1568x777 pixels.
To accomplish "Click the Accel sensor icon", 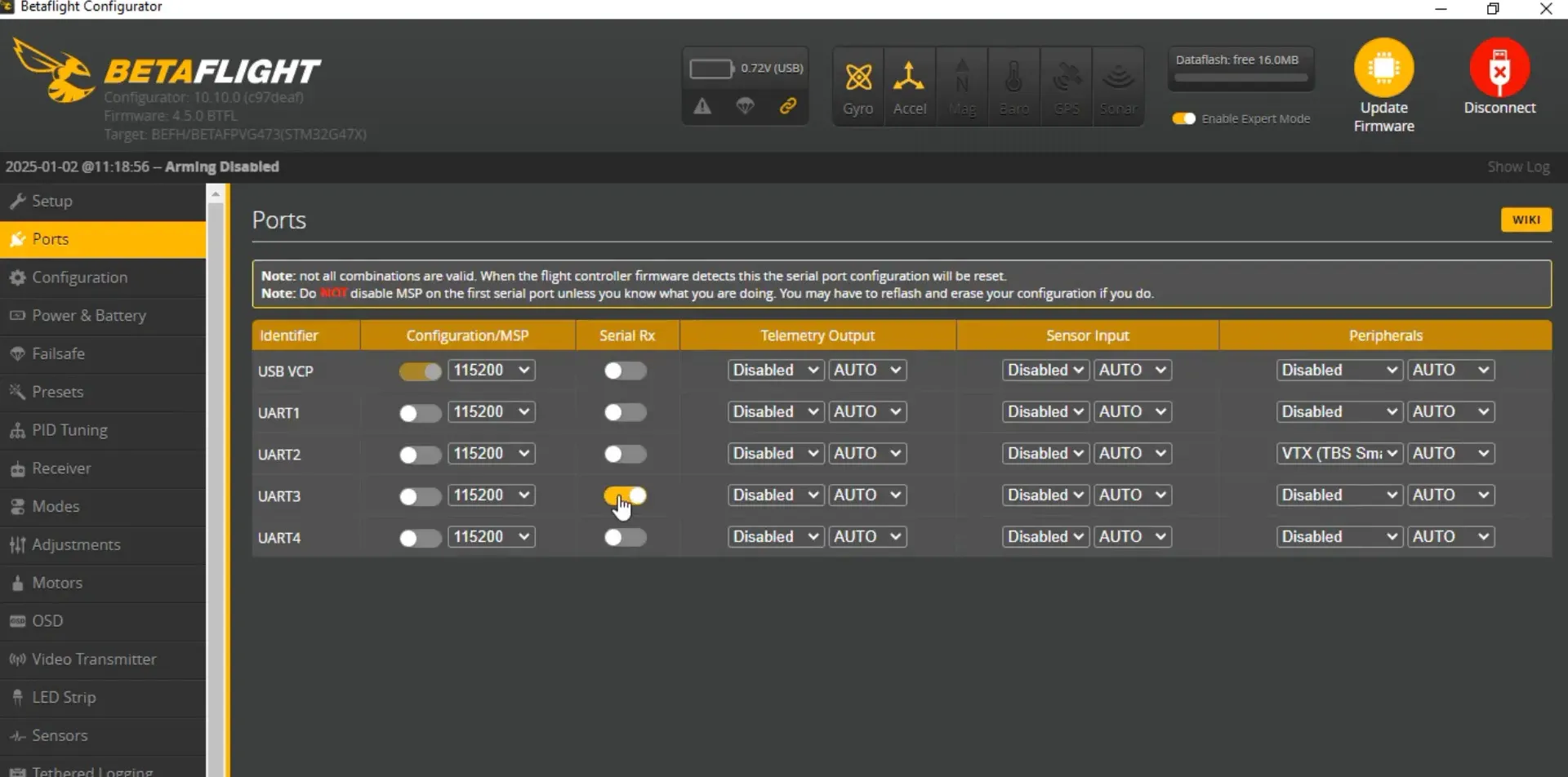I will 908,76.
